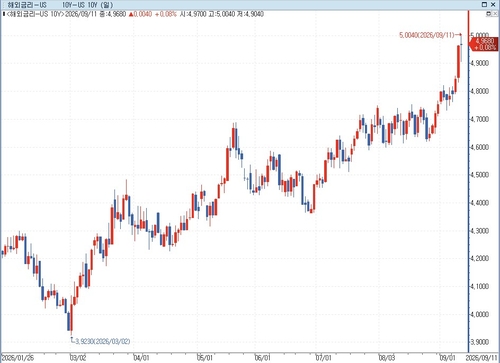Click the 시:4.9700 open value

[193, 14]
